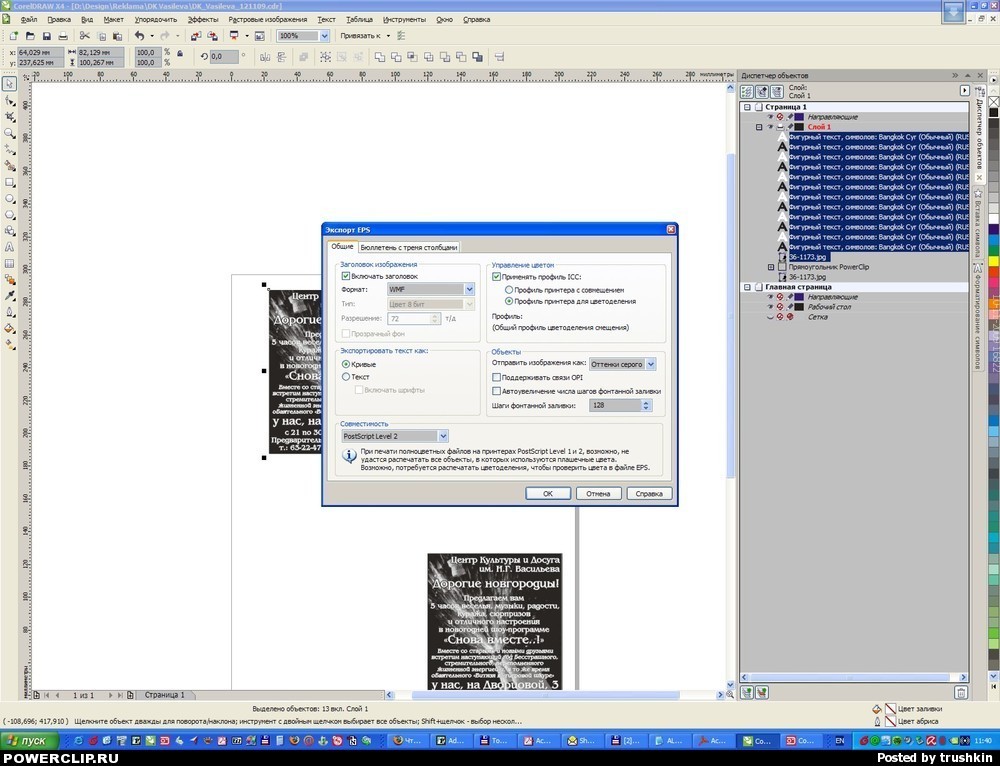Pick the yellow swatch in the color palette
1000x766 pixels.
(x=993, y=260)
